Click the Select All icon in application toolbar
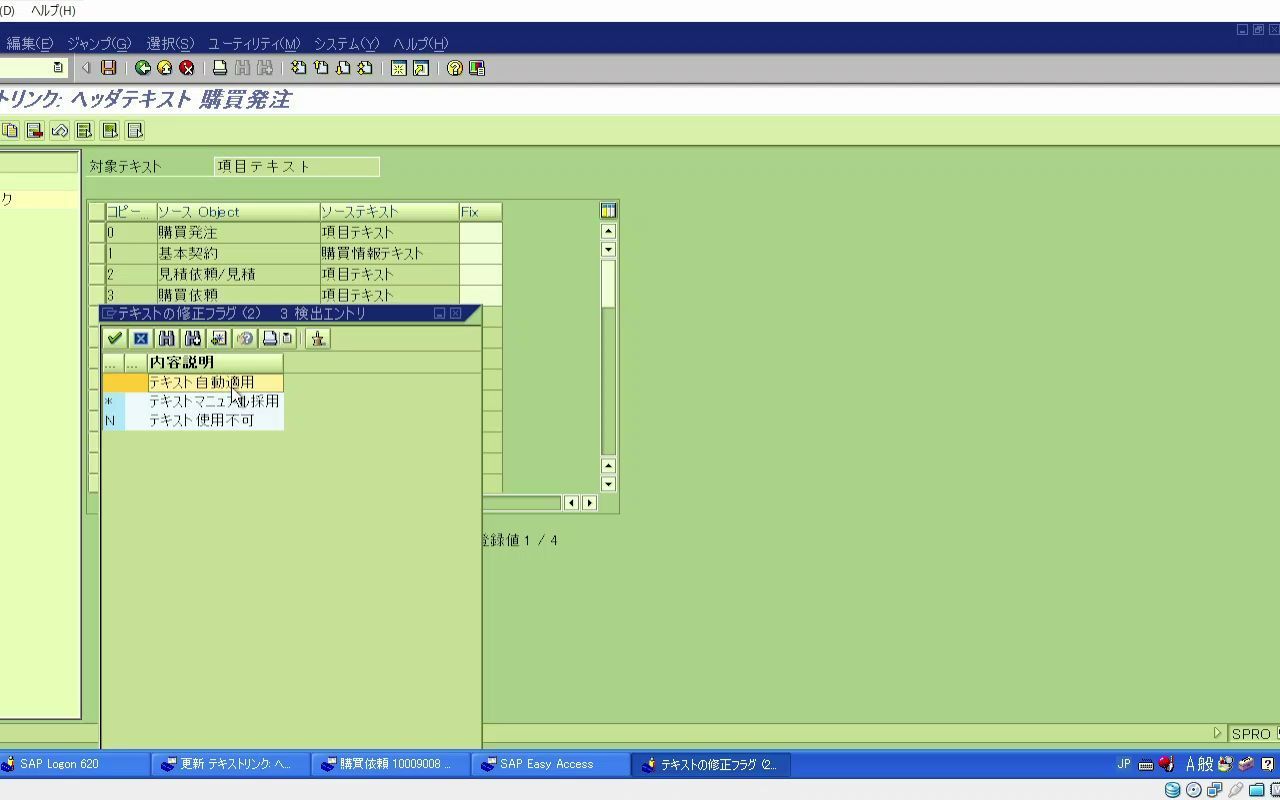The height and width of the screenshot is (800, 1280). pos(85,130)
